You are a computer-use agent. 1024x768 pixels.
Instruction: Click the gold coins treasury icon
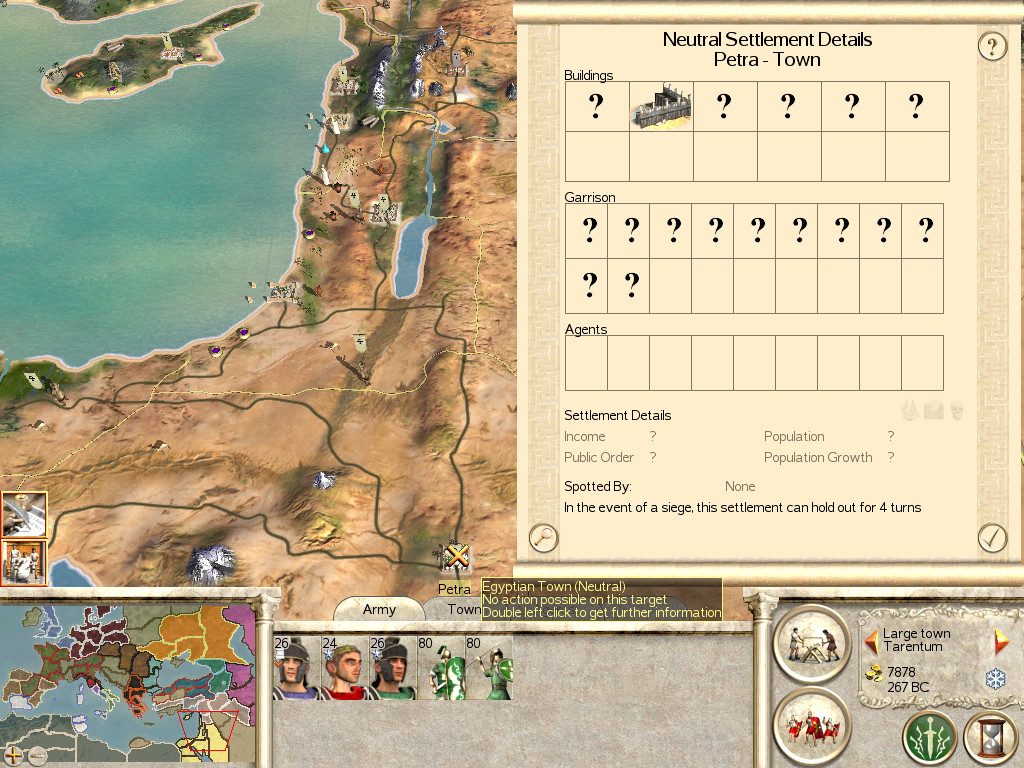coord(873,673)
